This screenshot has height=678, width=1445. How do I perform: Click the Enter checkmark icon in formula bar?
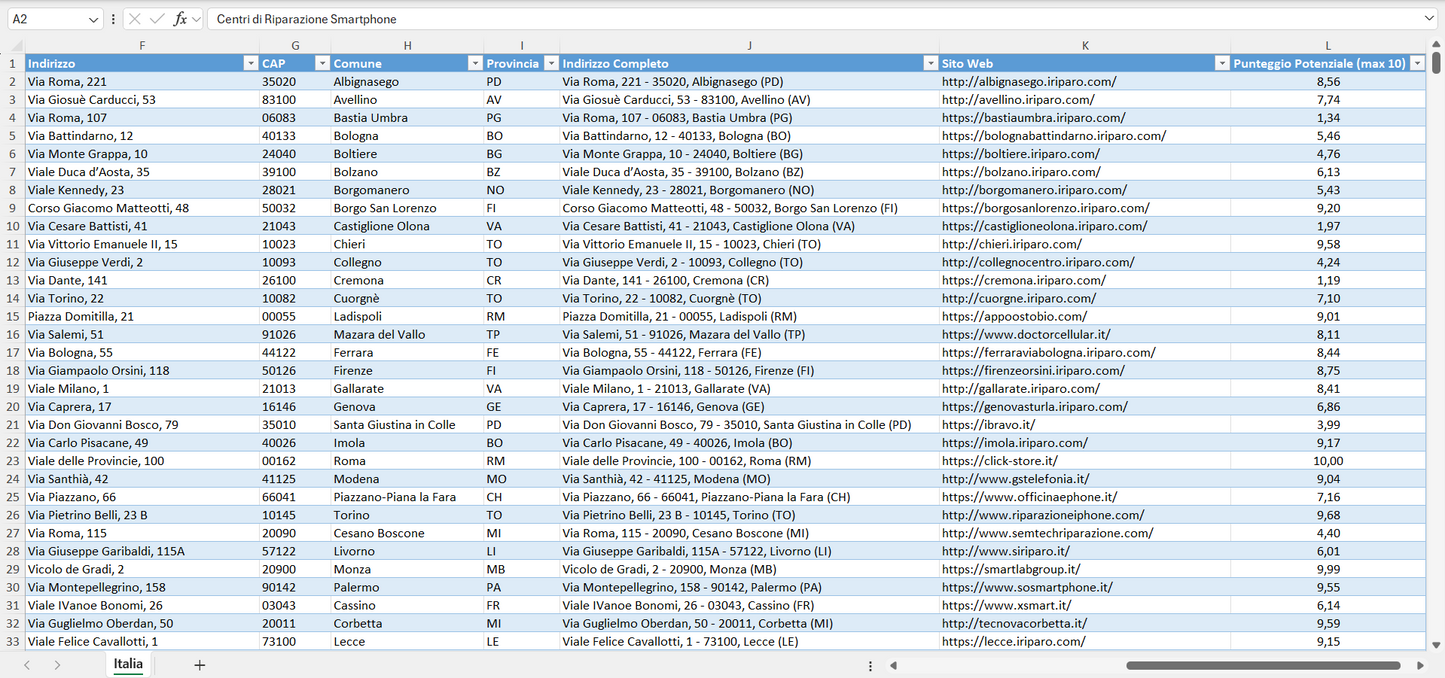point(157,19)
